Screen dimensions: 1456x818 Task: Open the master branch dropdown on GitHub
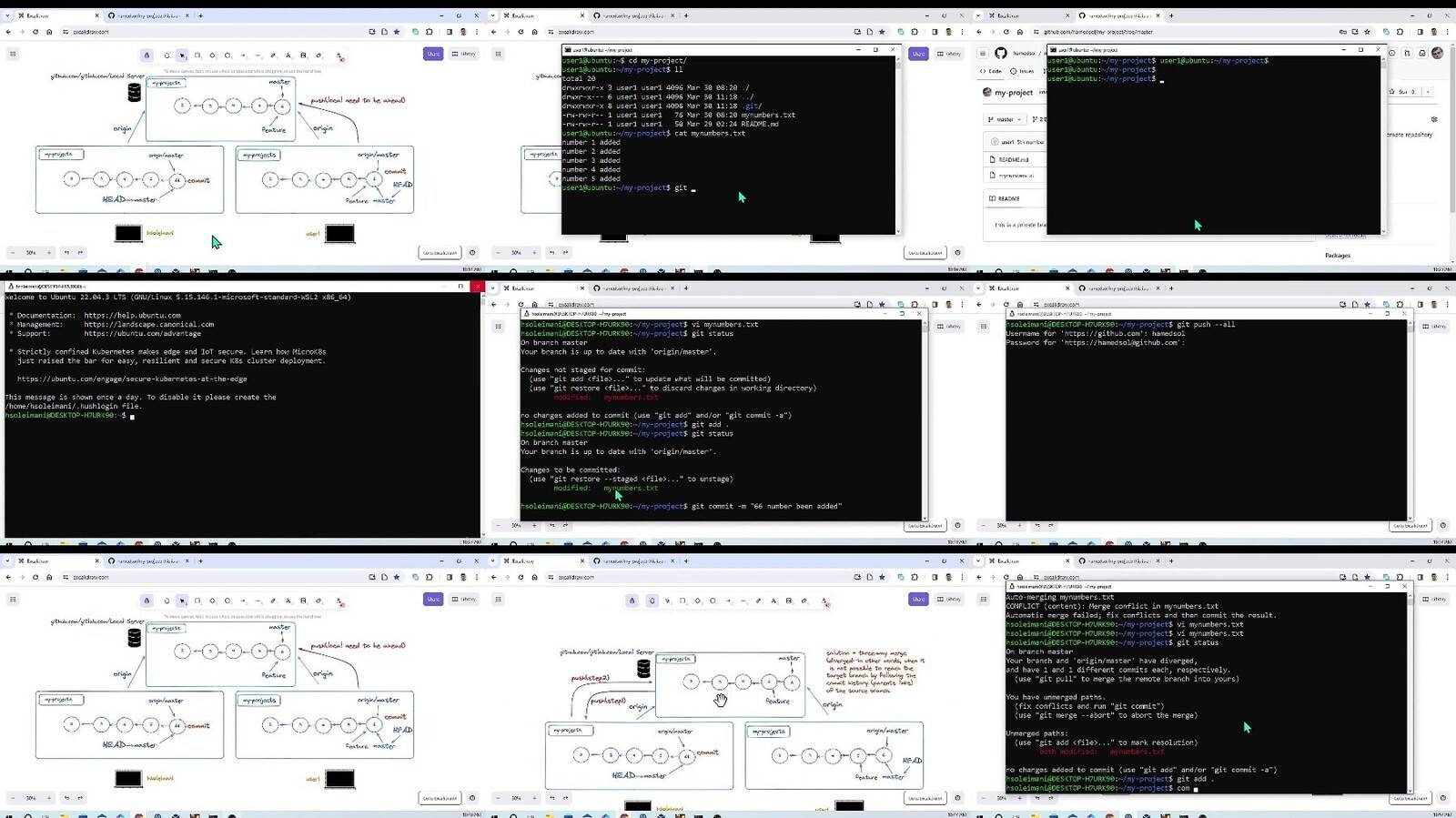[x=1006, y=119]
